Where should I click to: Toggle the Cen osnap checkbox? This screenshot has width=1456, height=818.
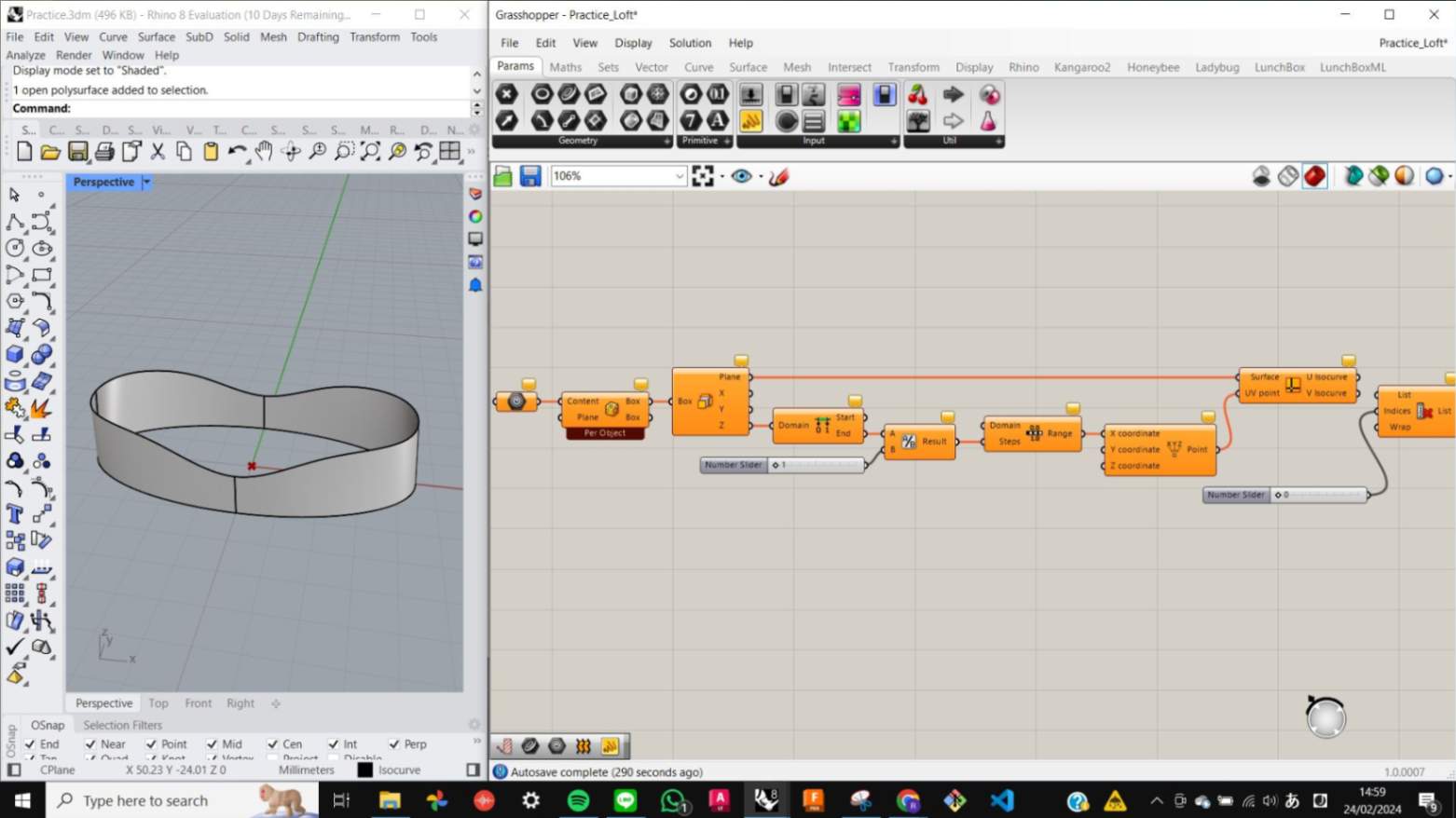coord(272,744)
